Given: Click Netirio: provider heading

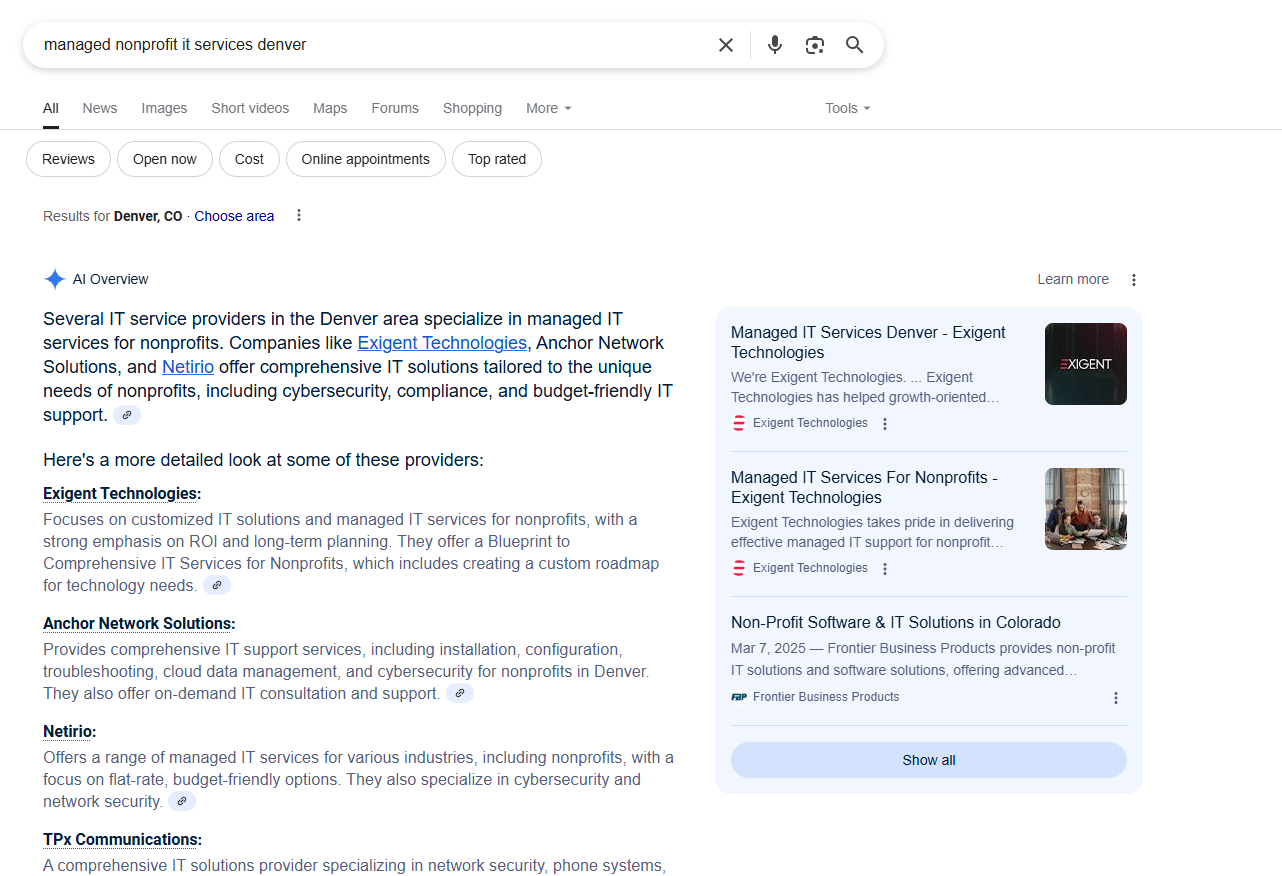Looking at the screenshot, I should click(70, 731).
